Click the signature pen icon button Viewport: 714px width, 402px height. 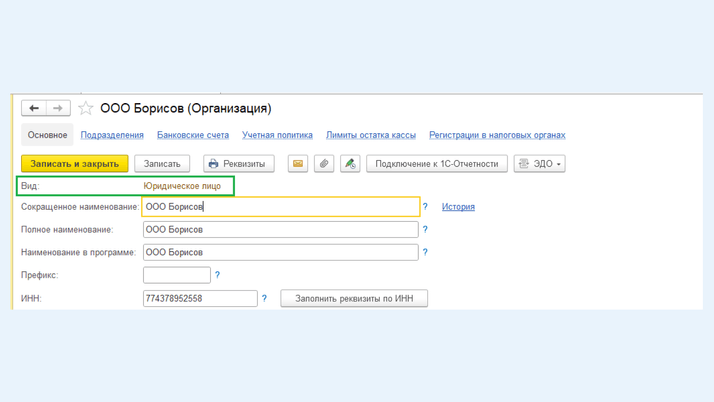(x=350, y=163)
